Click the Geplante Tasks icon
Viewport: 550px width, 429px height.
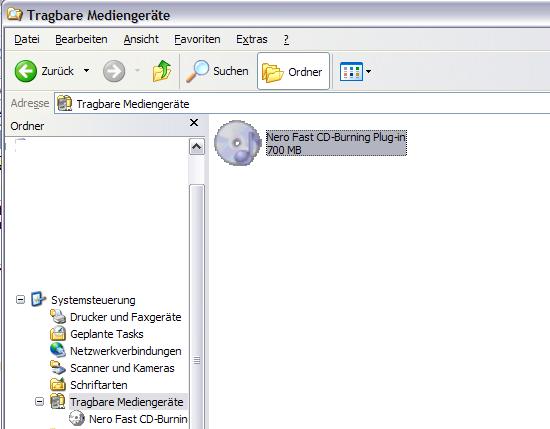(58, 333)
